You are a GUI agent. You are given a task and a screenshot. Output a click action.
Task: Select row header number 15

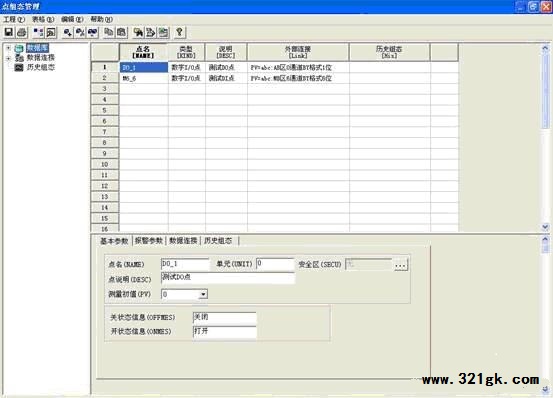pyautogui.click(x=105, y=219)
